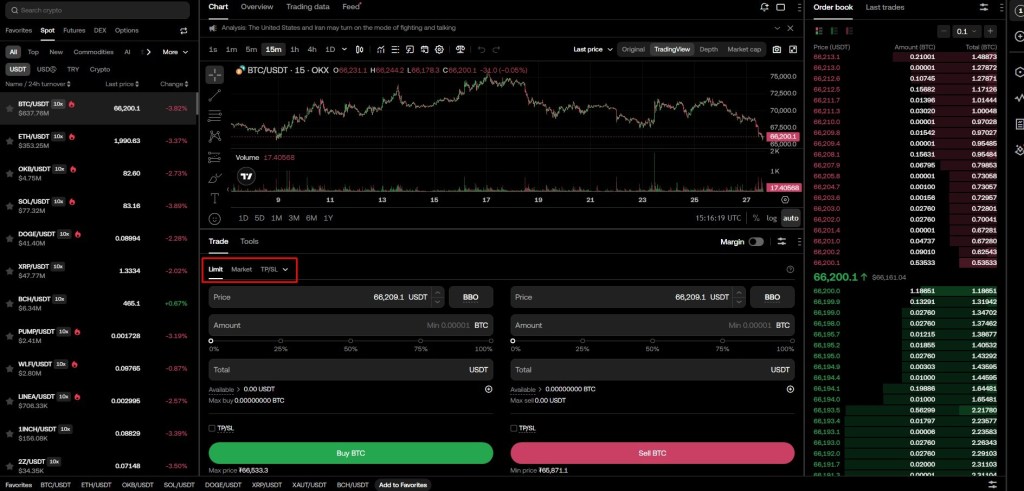
Task: Select the pattern drawing tool
Action: point(215,136)
